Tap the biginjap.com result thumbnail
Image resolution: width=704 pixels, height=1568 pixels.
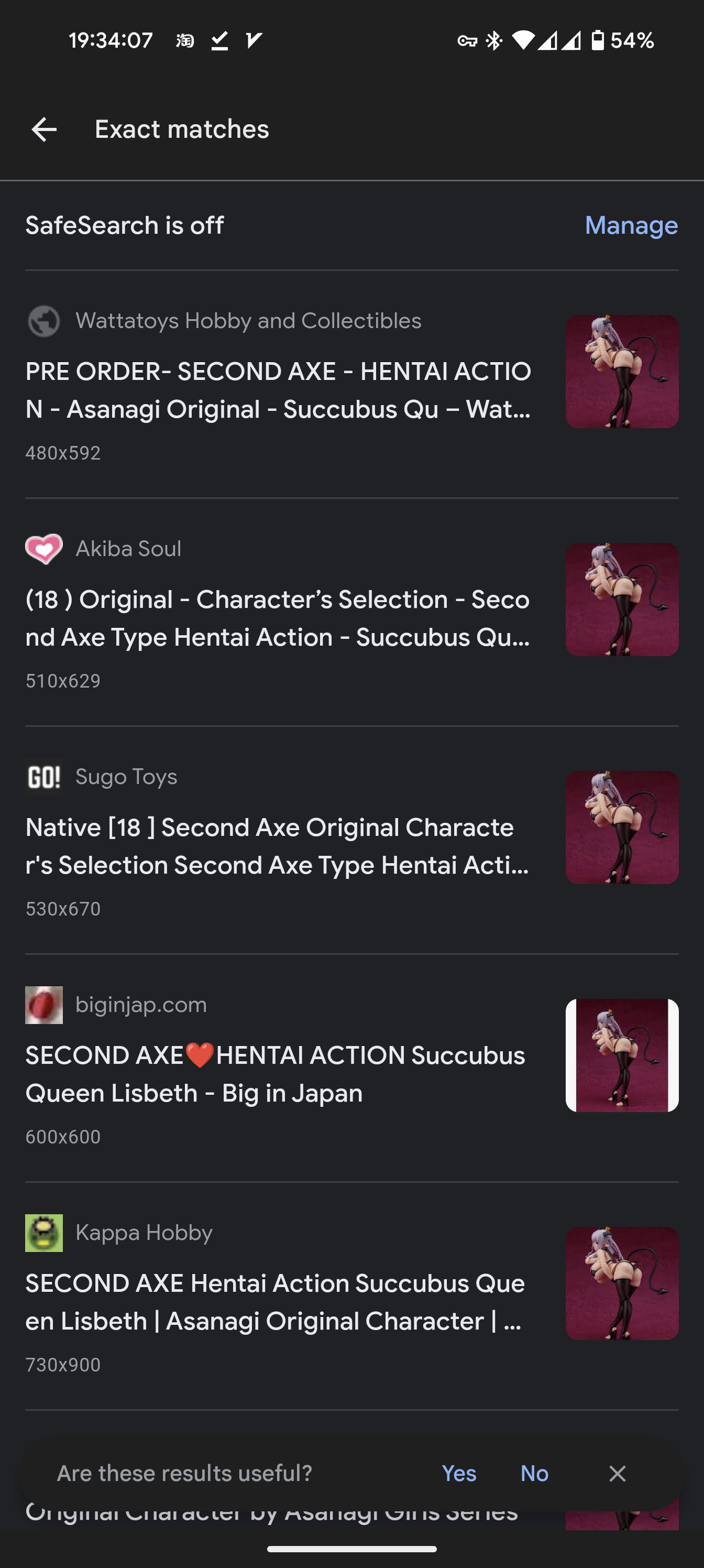(622, 1055)
